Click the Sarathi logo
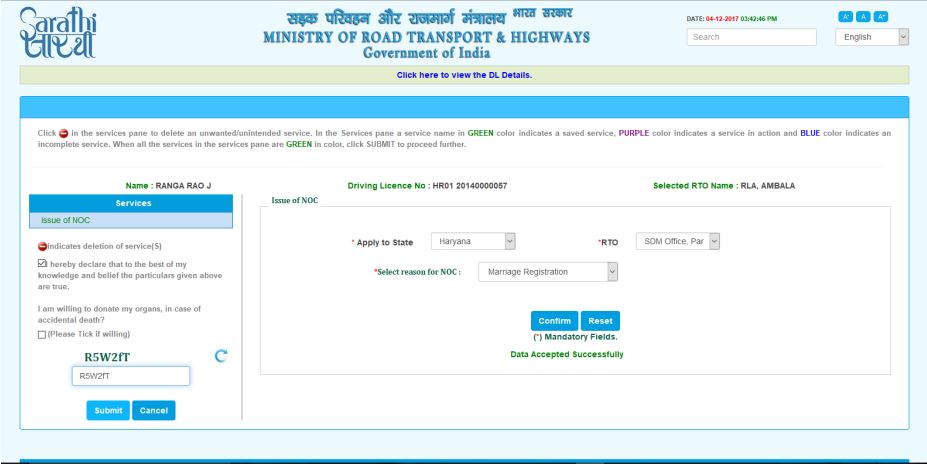 pyautogui.click(x=57, y=33)
